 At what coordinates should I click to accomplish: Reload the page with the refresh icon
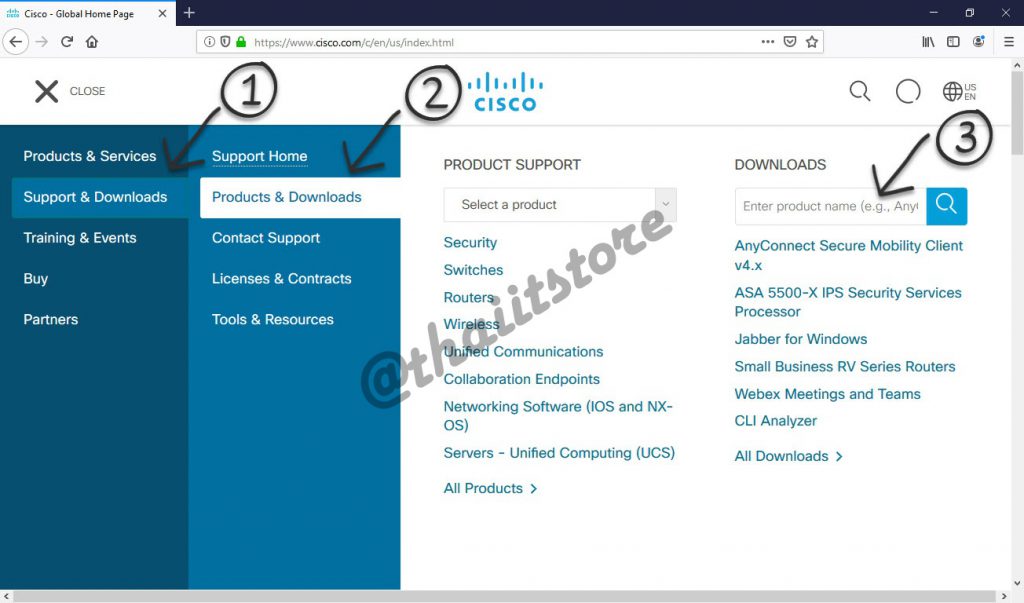pos(67,42)
